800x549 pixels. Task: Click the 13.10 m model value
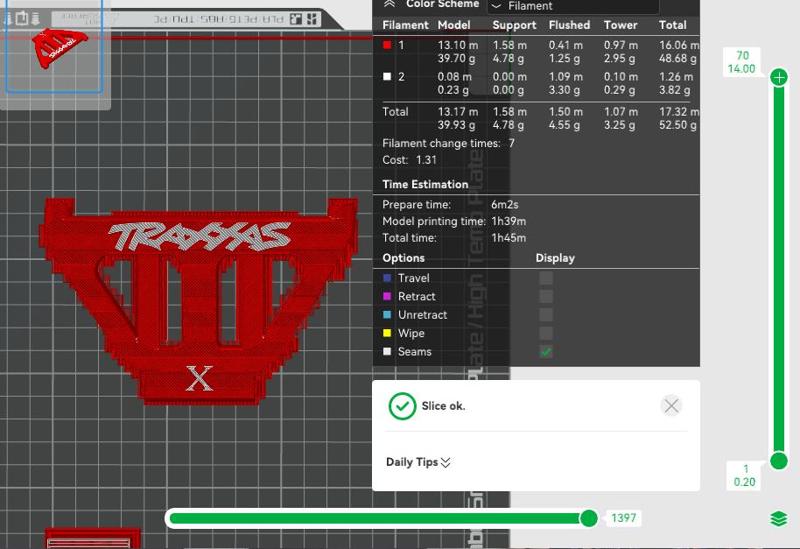(x=458, y=45)
